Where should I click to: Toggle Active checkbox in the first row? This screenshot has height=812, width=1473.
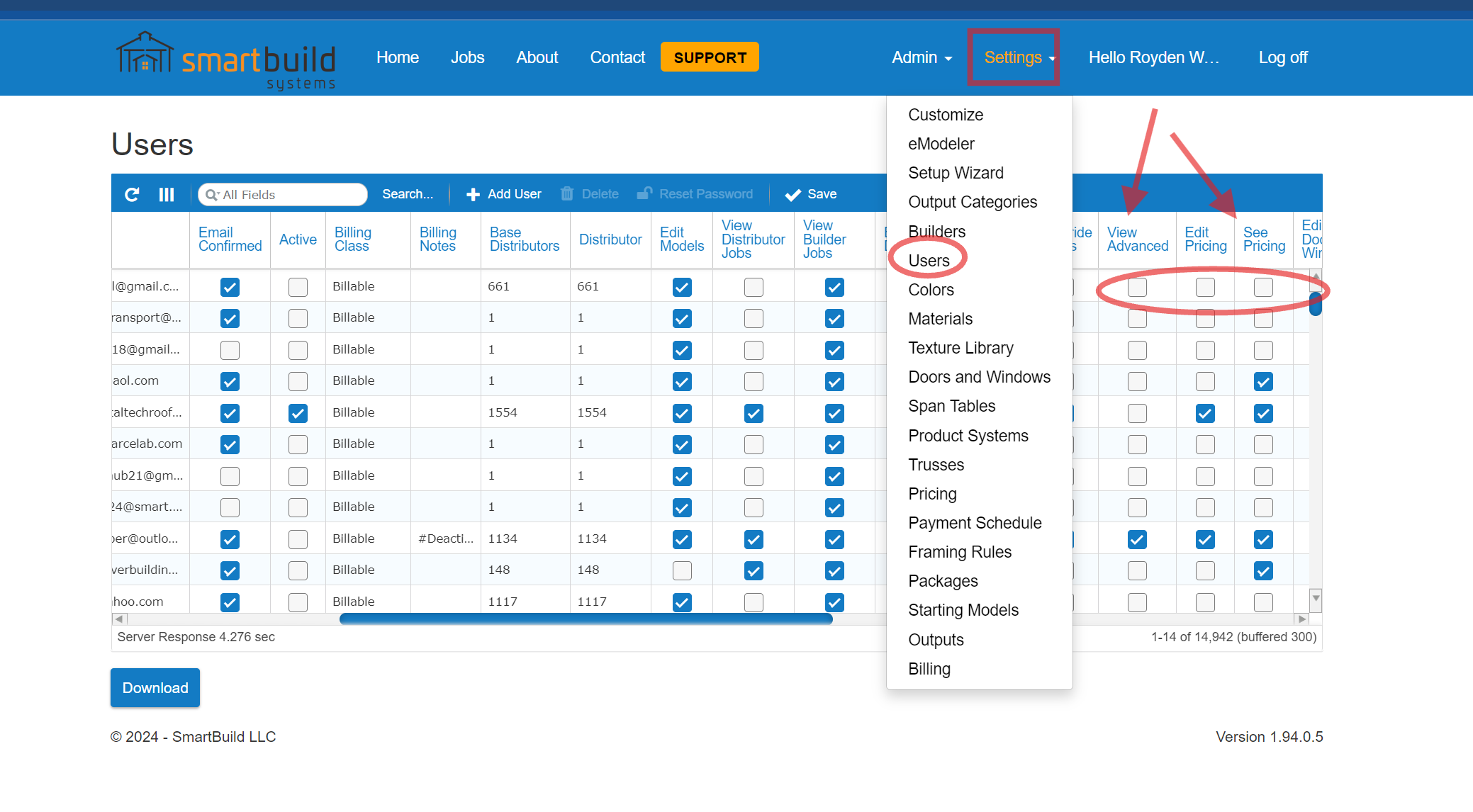(x=298, y=287)
